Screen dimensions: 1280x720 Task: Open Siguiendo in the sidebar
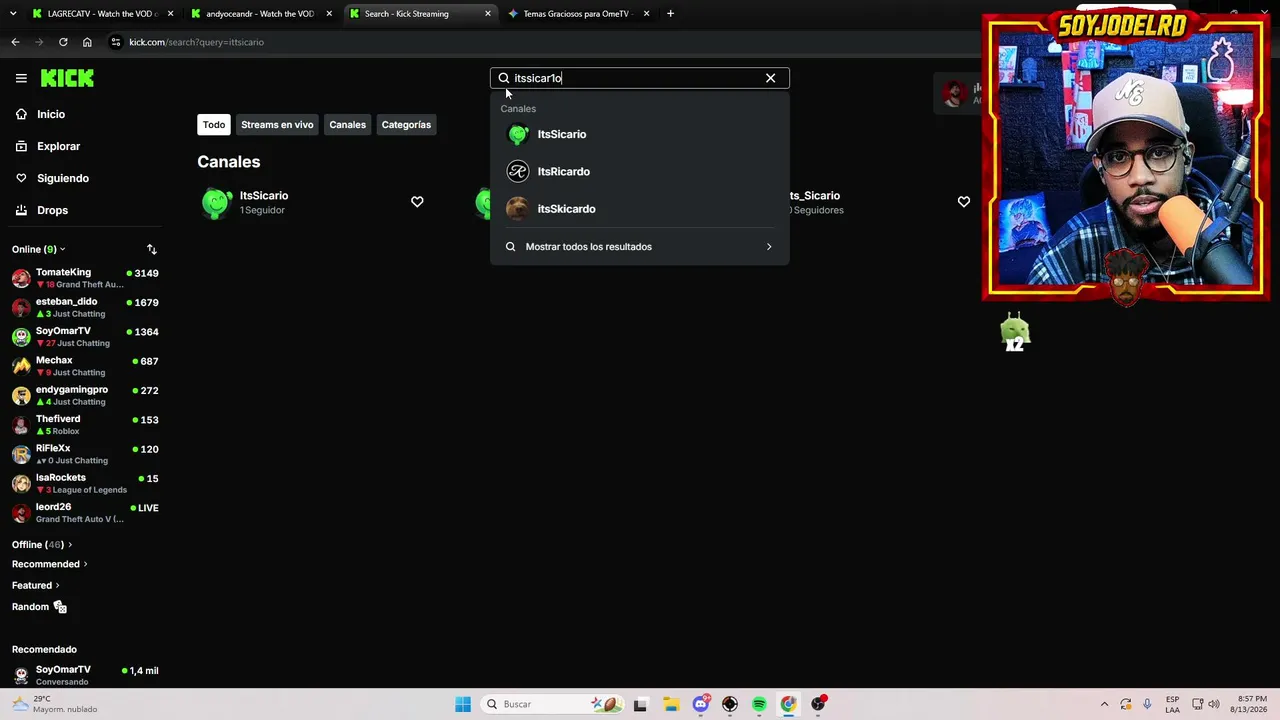63,178
